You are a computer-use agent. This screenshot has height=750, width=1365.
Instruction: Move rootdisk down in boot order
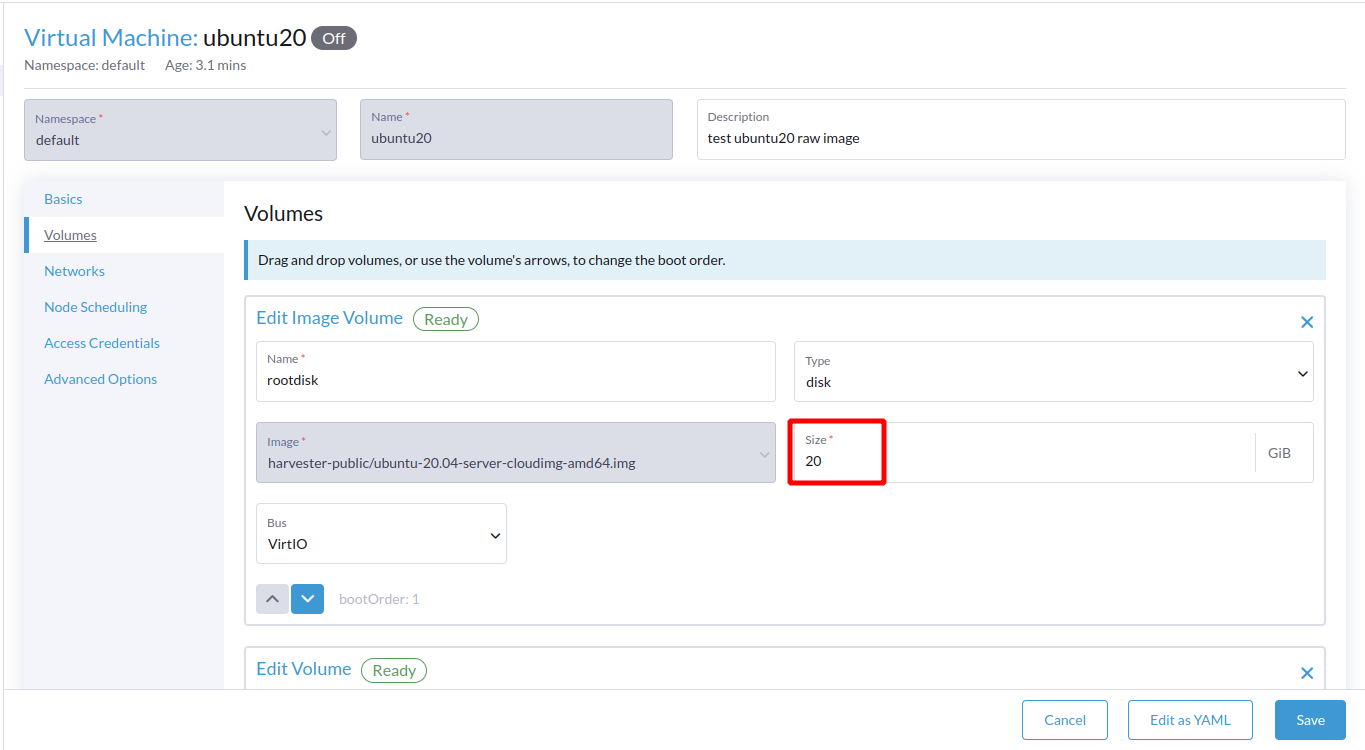(307, 598)
